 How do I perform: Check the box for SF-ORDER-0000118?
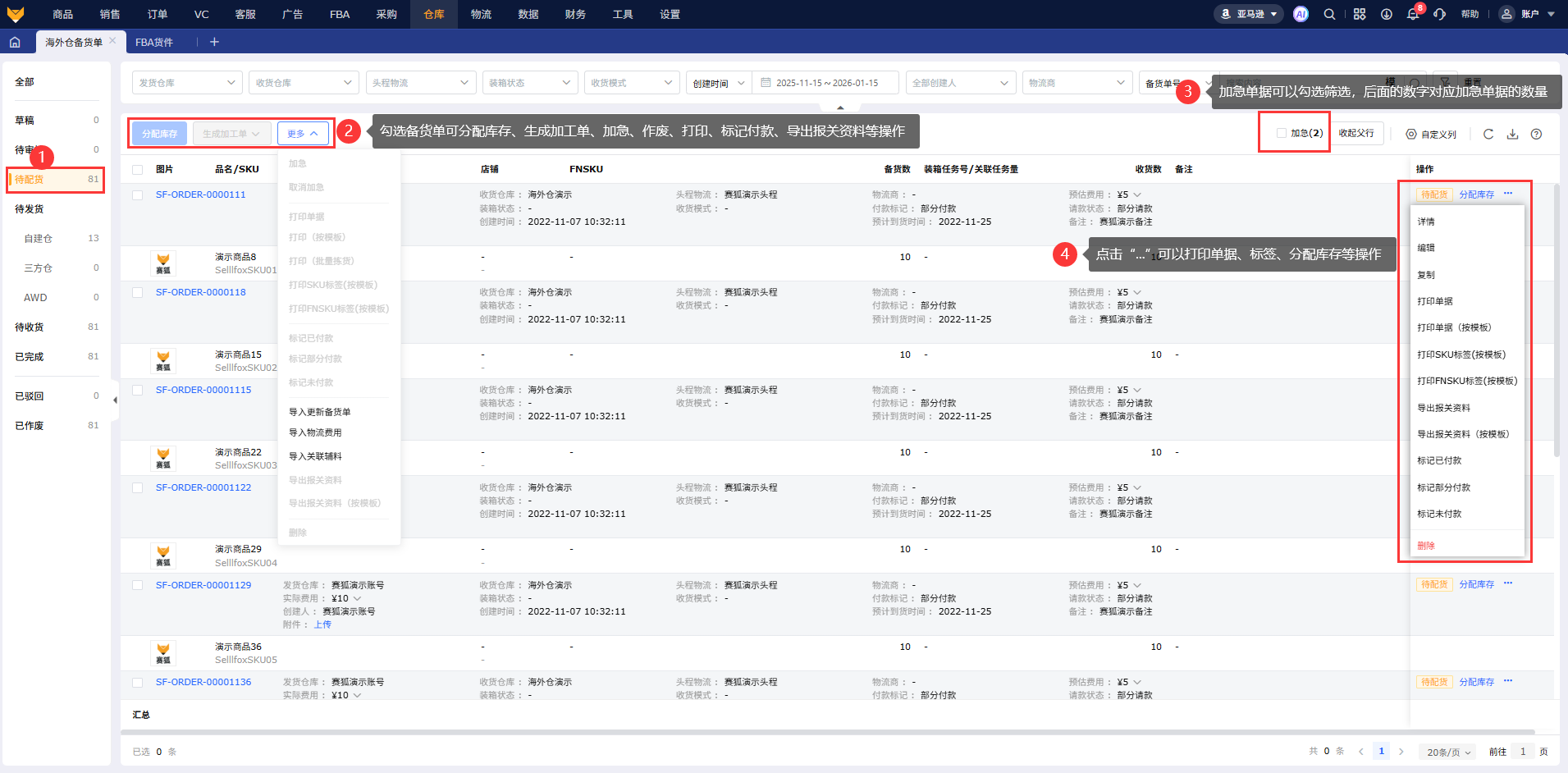tap(138, 293)
